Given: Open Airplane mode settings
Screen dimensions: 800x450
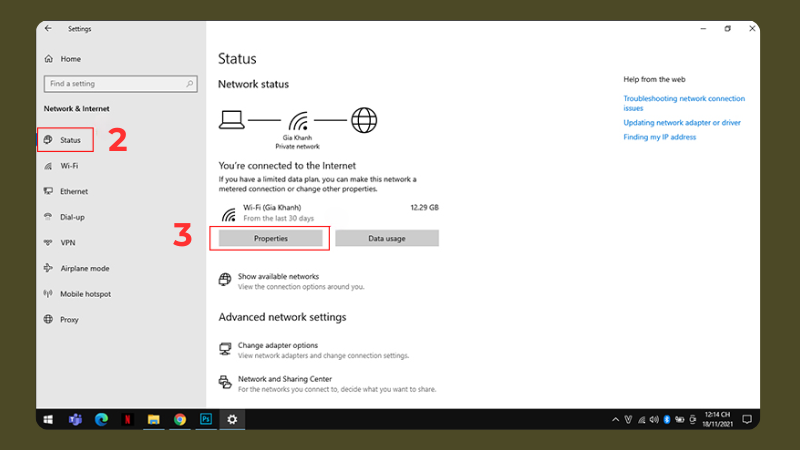Looking at the screenshot, I should (85, 268).
